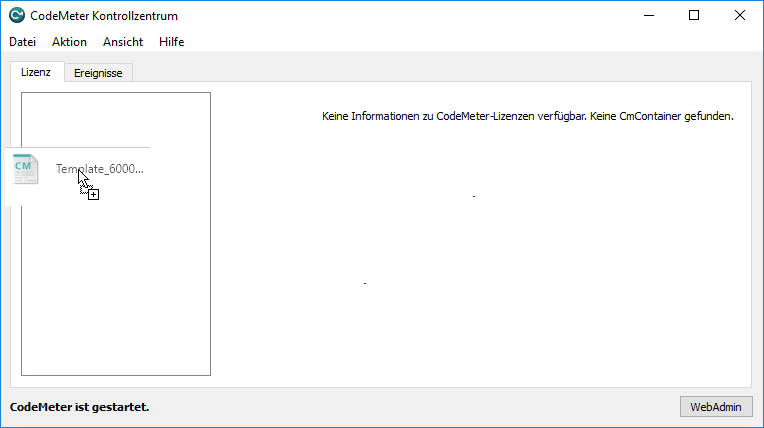Open the Datei menu
The image size is (764, 428).
coord(22,42)
